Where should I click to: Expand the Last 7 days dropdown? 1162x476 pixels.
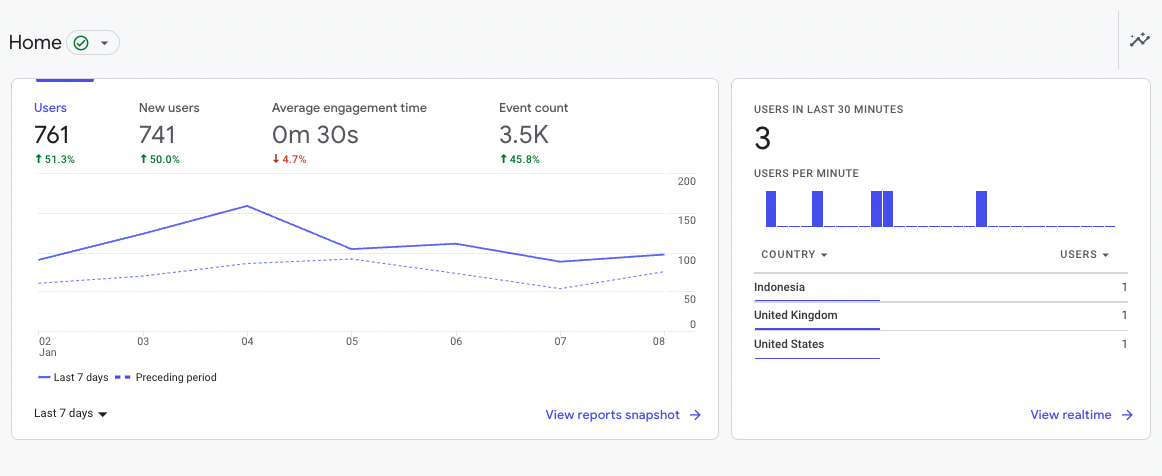(71, 413)
